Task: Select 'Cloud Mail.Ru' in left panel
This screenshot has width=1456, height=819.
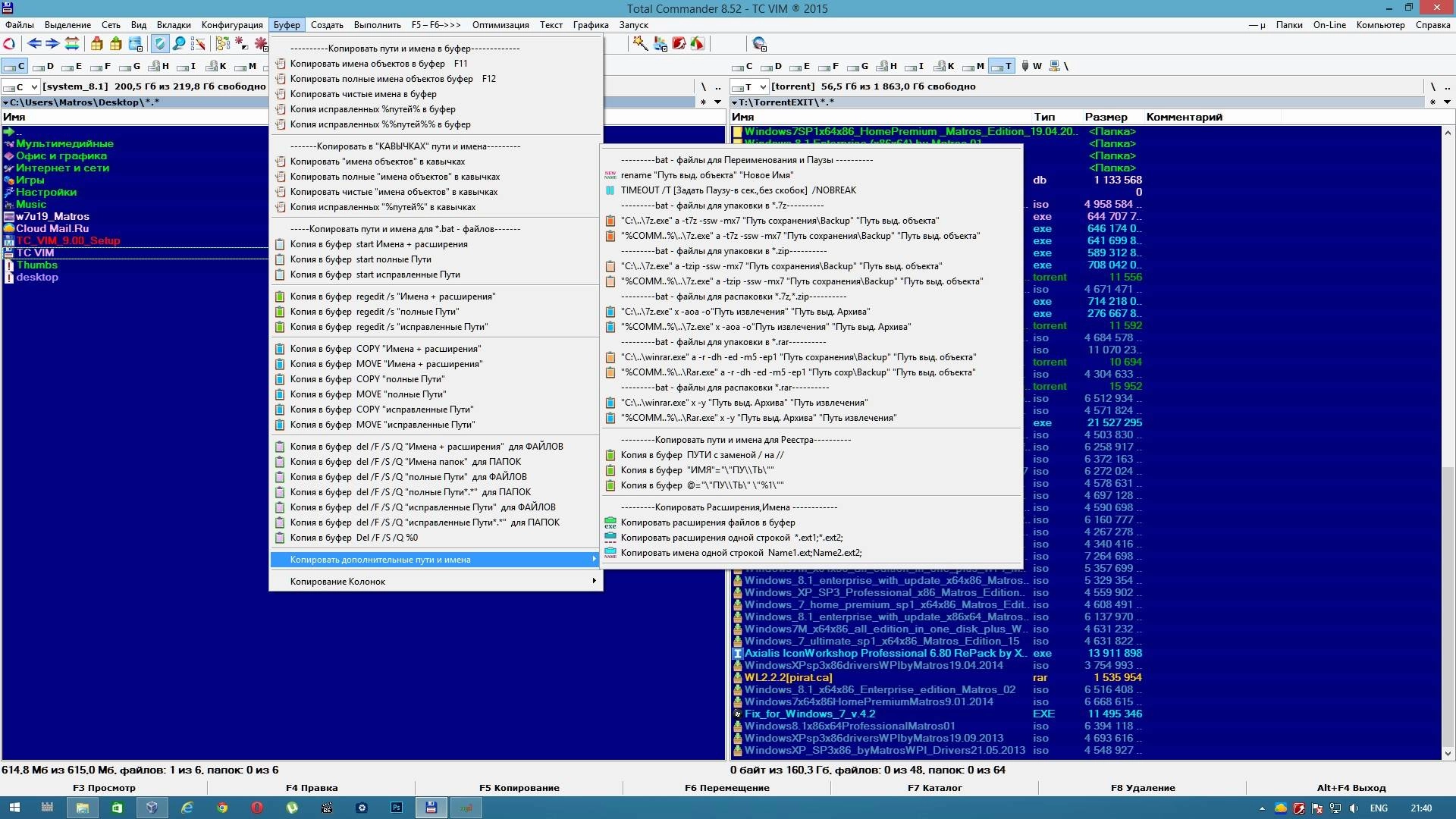Action: coord(52,228)
